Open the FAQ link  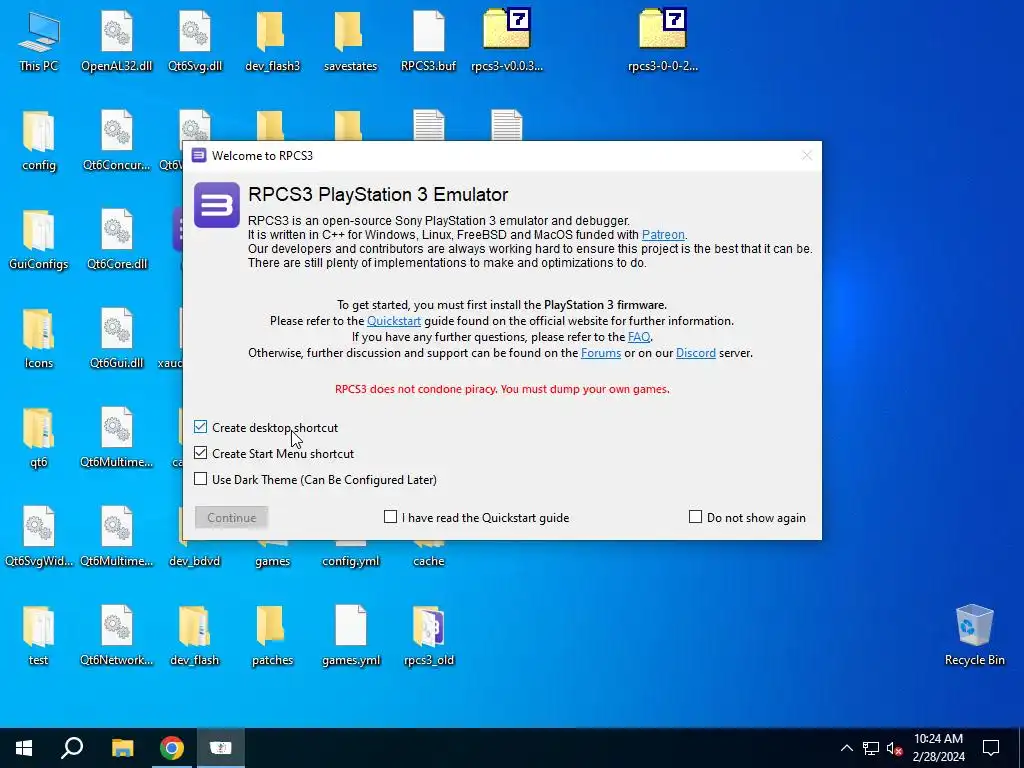pyautogui.click(x=639, y=337)
